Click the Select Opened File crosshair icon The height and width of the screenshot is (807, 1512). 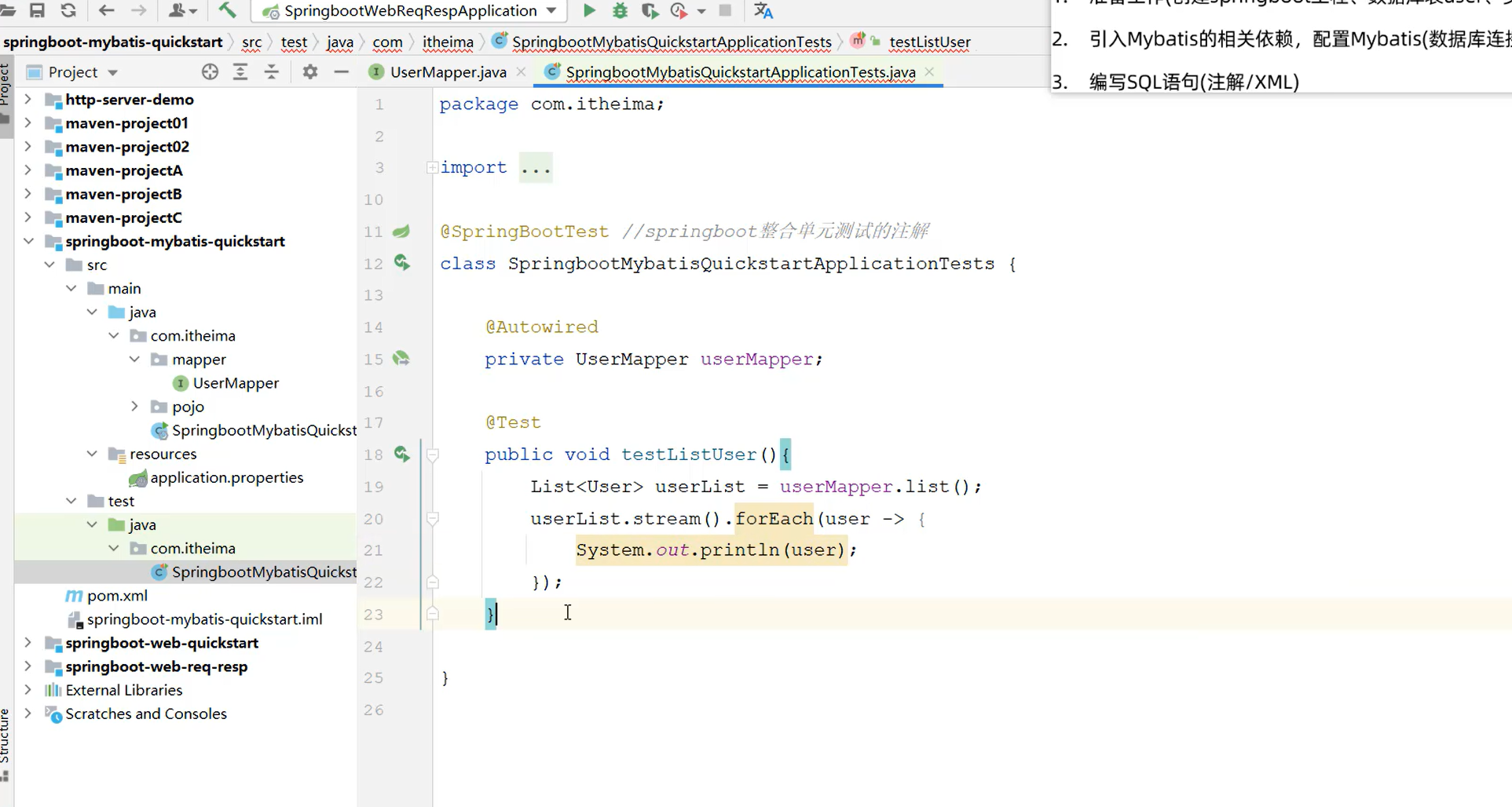coord(209,71)
